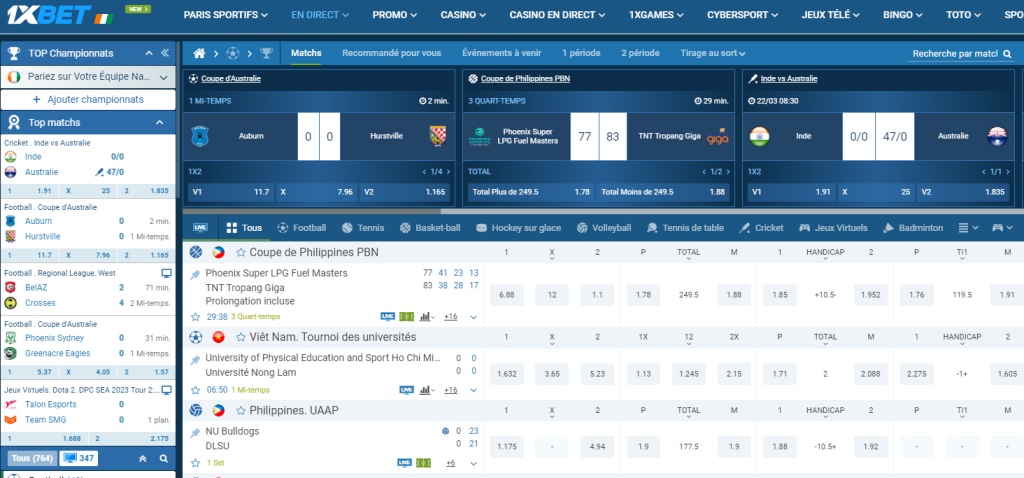Select odds 1.632 for University of Physical Education
The image size is (1024, 478).
point(507,374)
